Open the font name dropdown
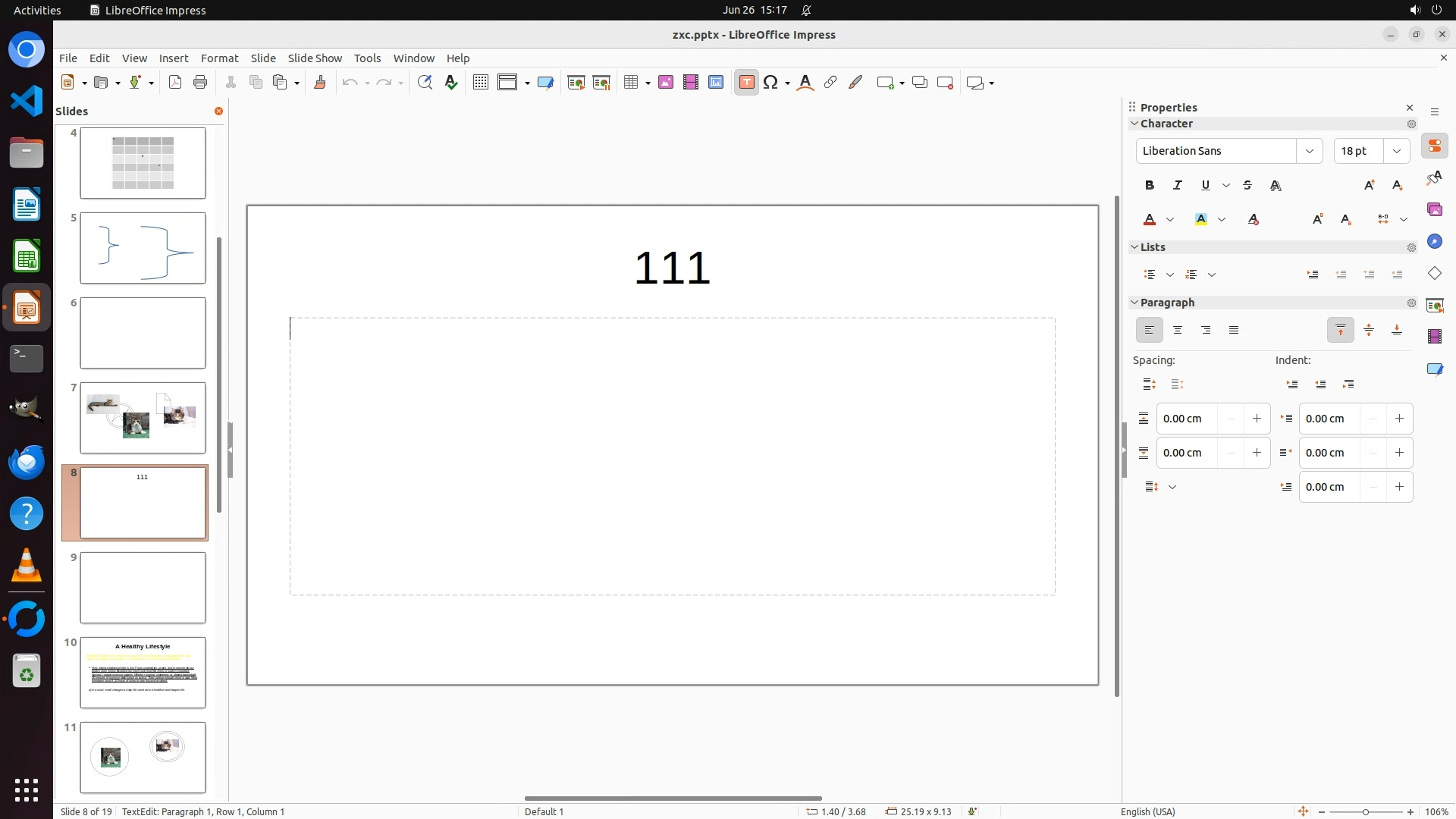The height and width of the screenshot is (819, 1456). coord(1309,151)
